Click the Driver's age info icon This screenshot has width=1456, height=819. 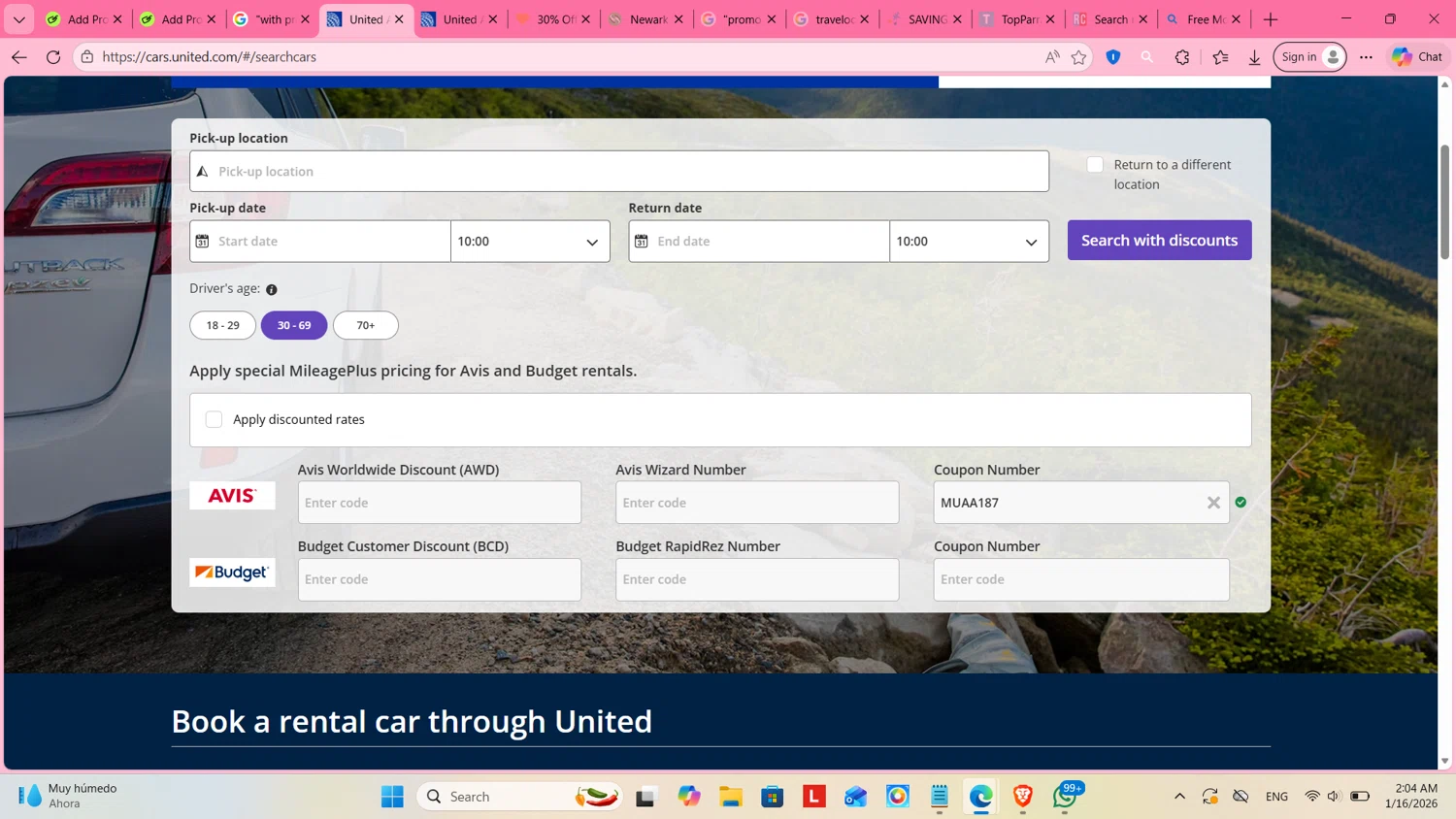(272, 289)
